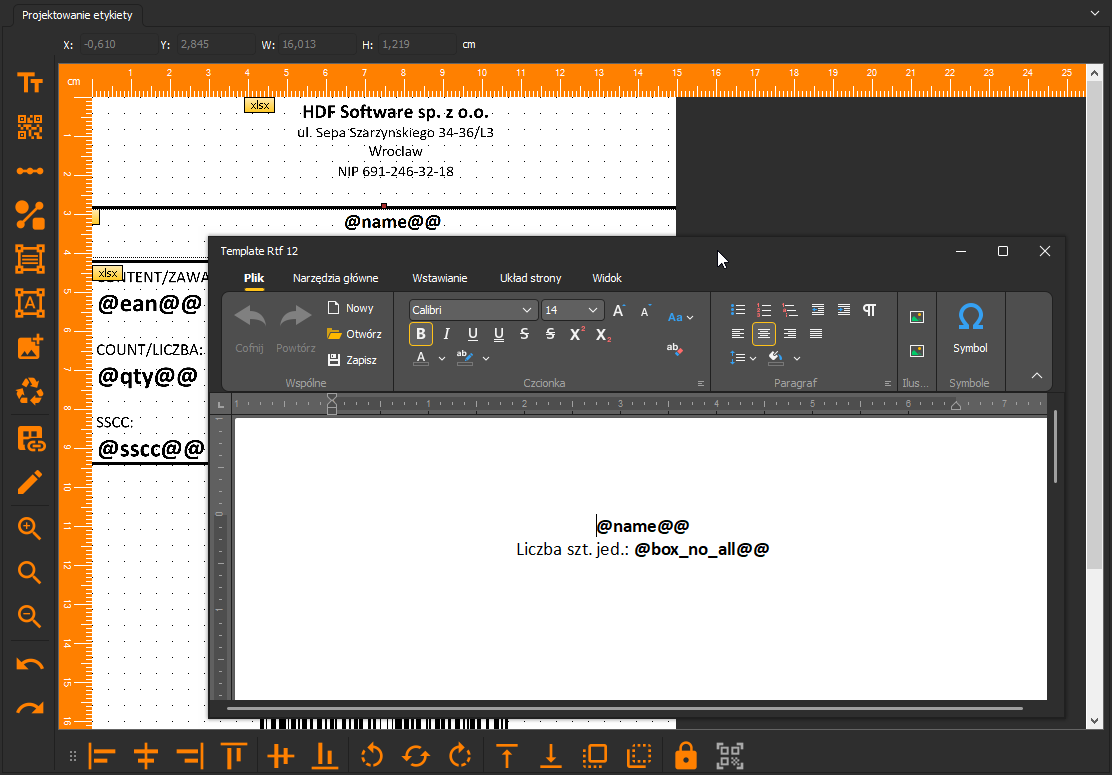Select the Projektowanie etykiety tab

77,15
